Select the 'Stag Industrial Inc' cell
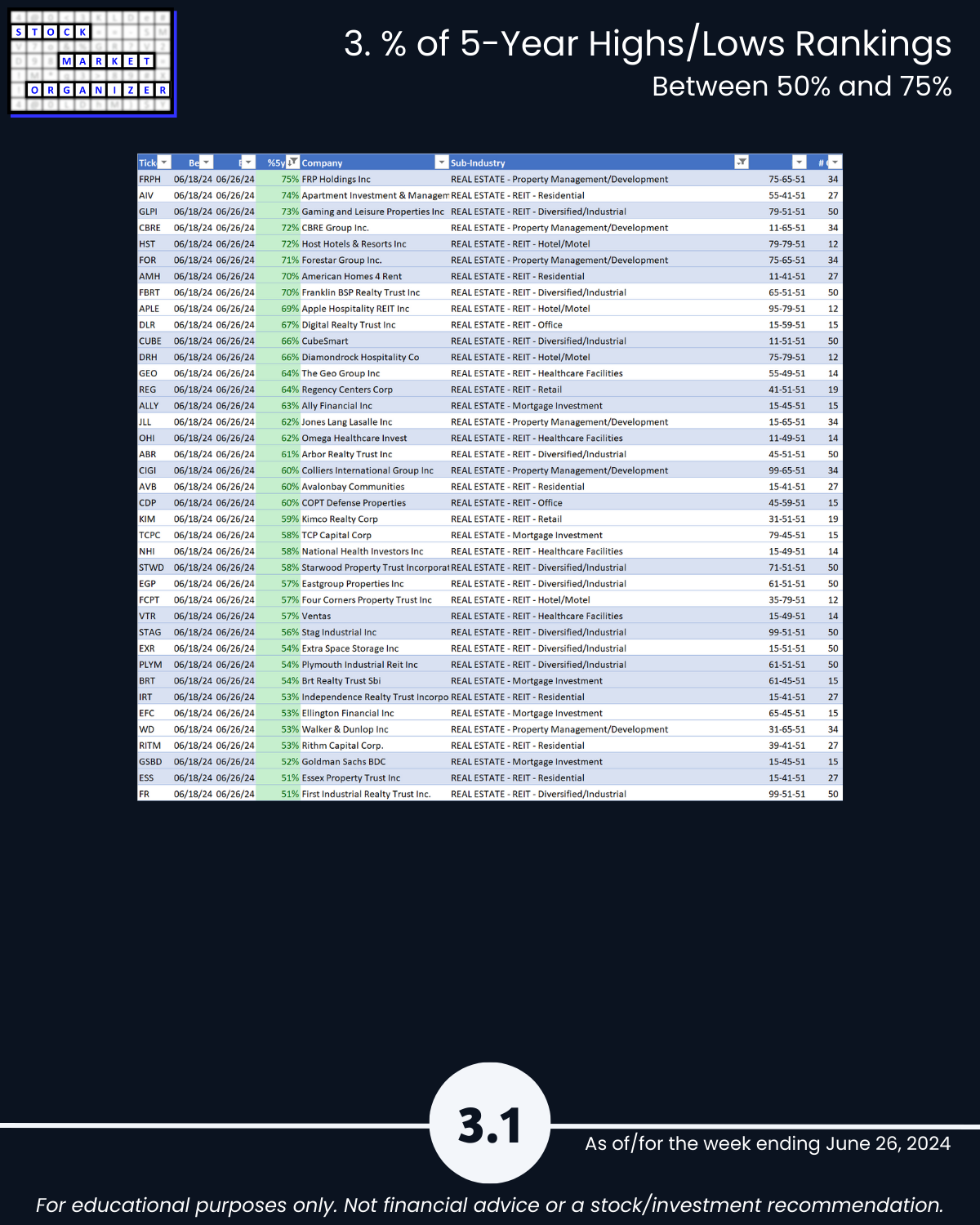This screenshot has width=980, height=1225. (375, 632)
